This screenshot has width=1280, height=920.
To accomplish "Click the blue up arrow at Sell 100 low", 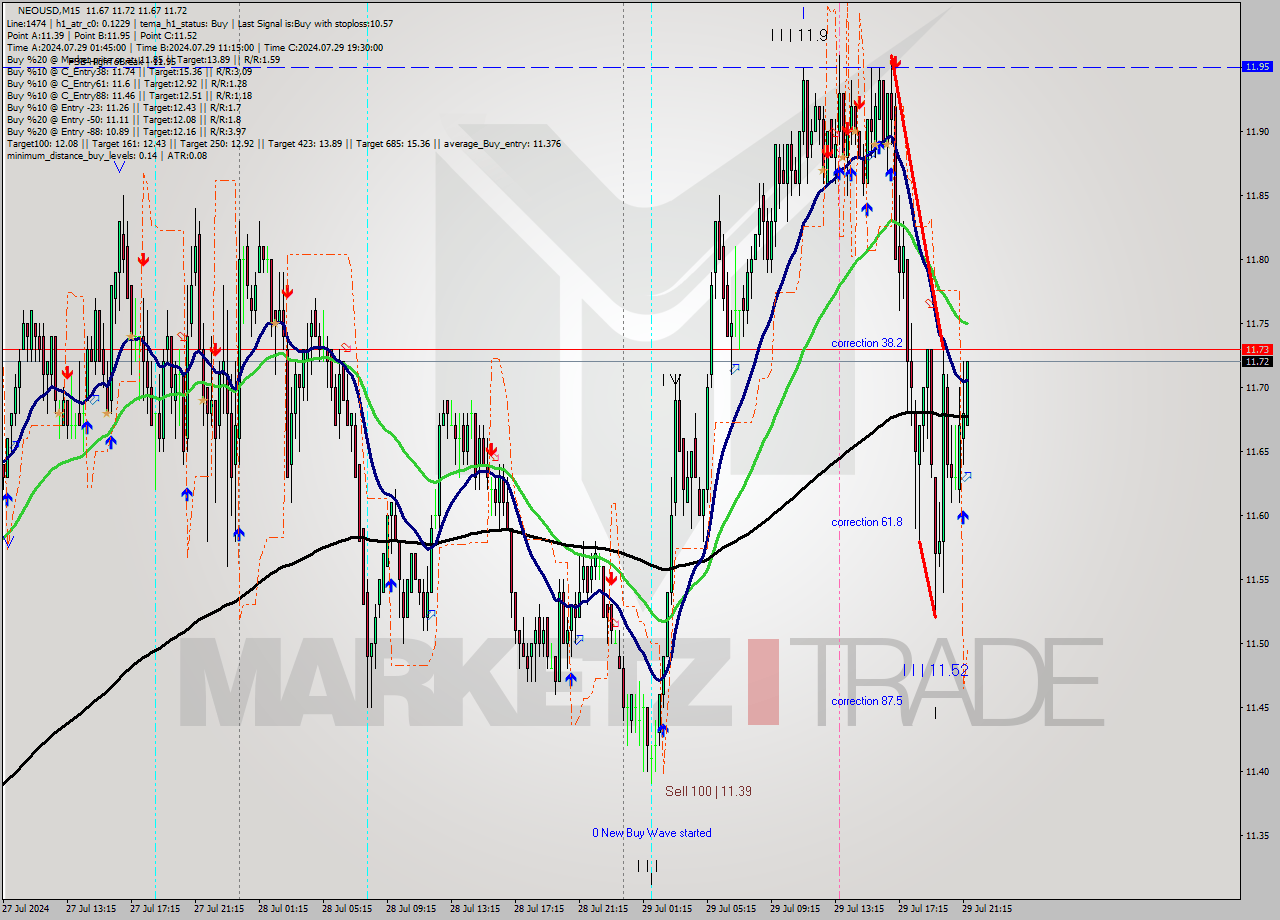I will tap(662, 729).
